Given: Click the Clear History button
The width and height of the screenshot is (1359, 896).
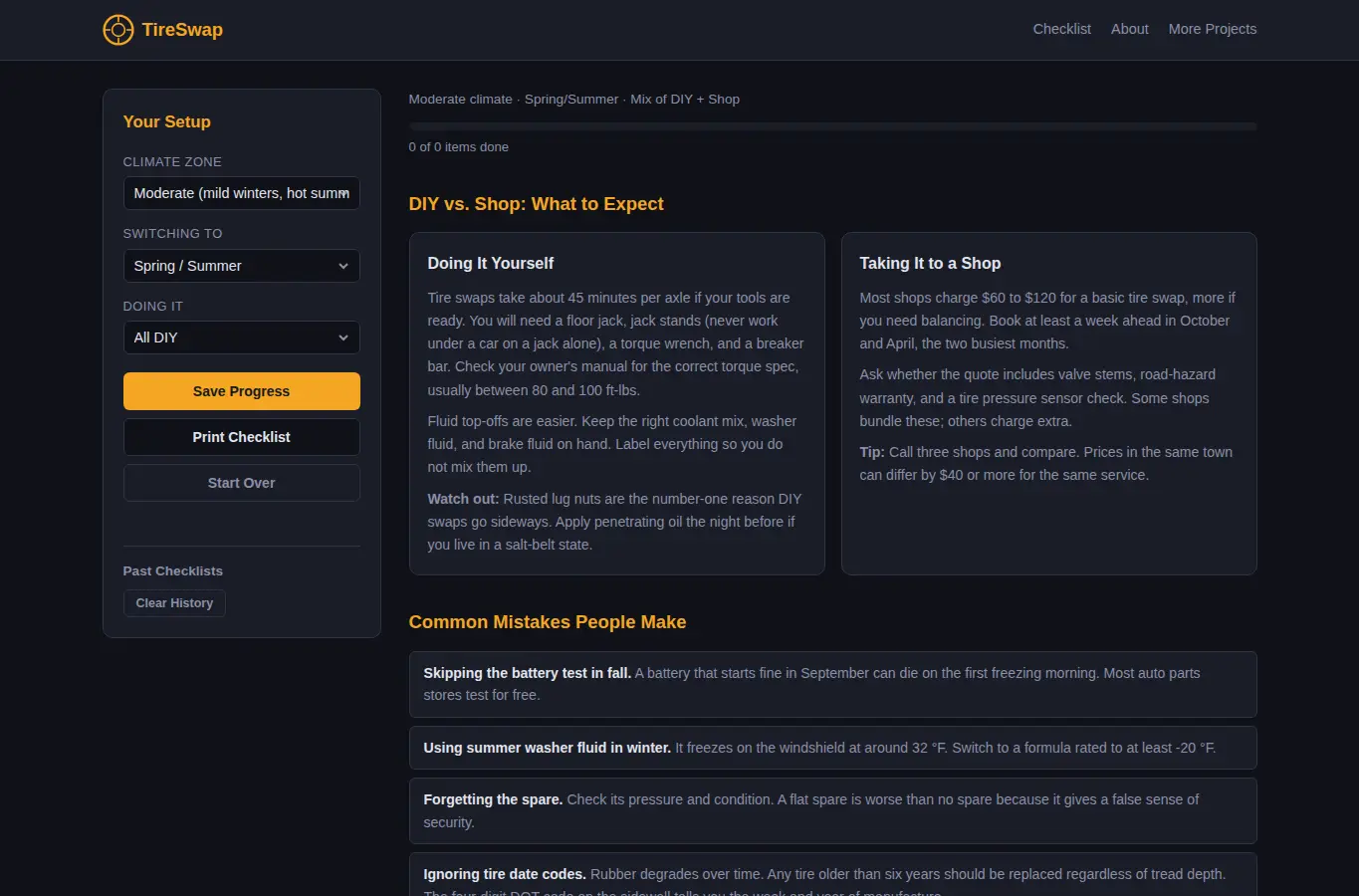Looking at the screenshot, I should [174, 603].
